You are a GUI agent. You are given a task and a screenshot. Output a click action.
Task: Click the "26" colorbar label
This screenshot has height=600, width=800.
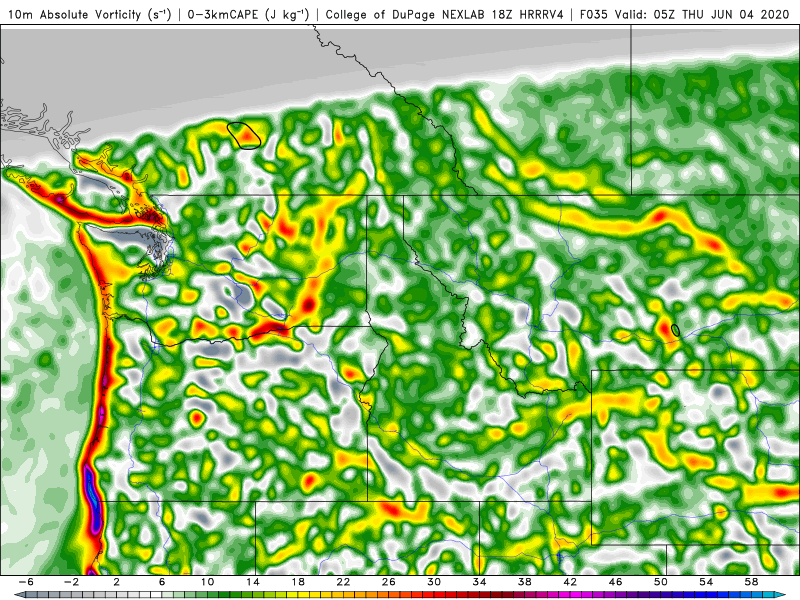tap(389, 582)
